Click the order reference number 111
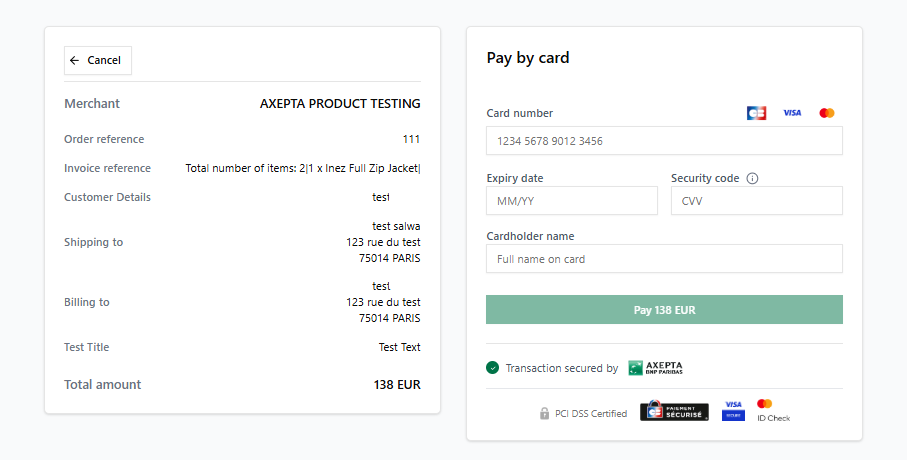 point(411,139)
